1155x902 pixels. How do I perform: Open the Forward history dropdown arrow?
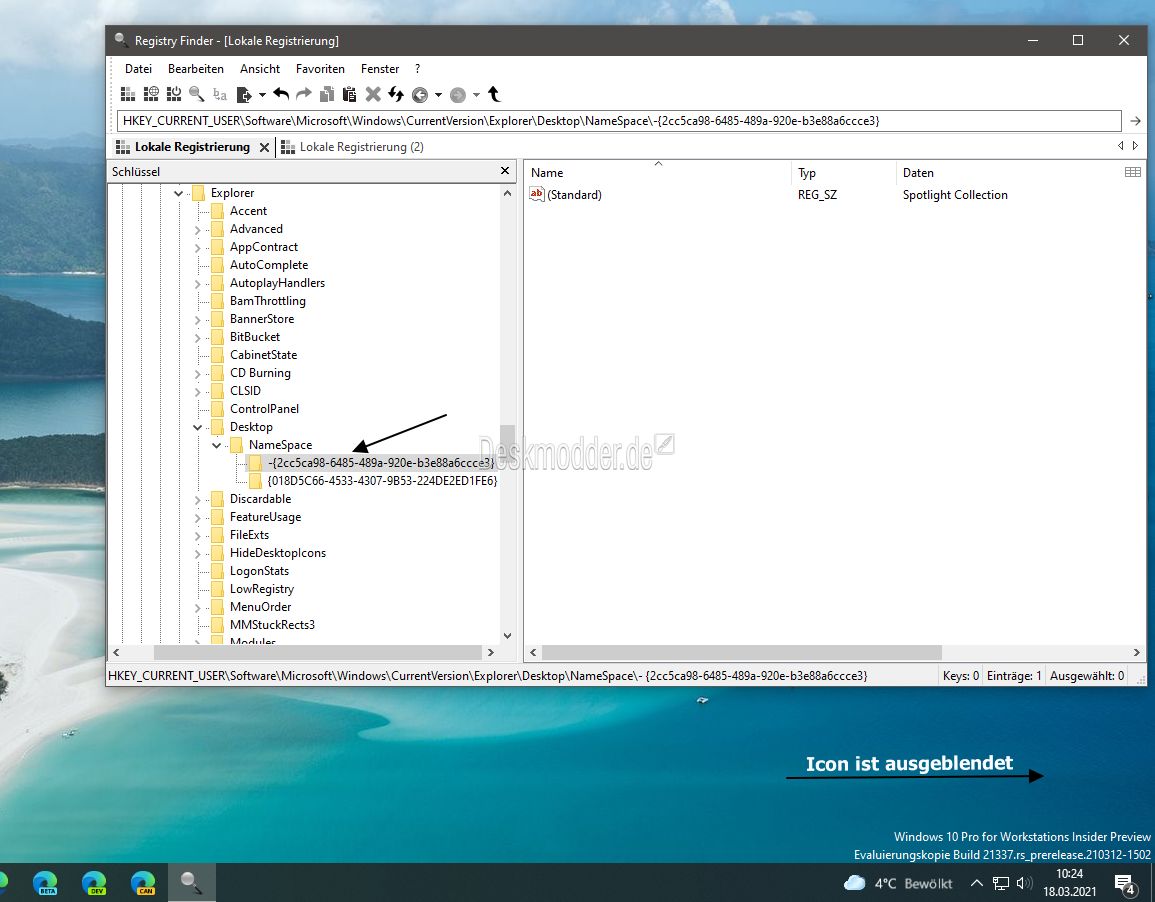pos(476,95)
